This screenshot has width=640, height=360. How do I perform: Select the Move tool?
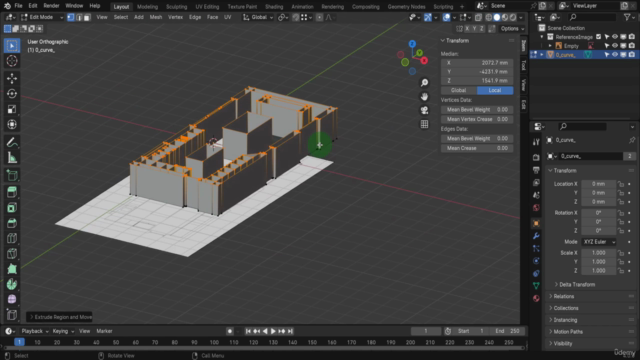click(x=12, y=78)
